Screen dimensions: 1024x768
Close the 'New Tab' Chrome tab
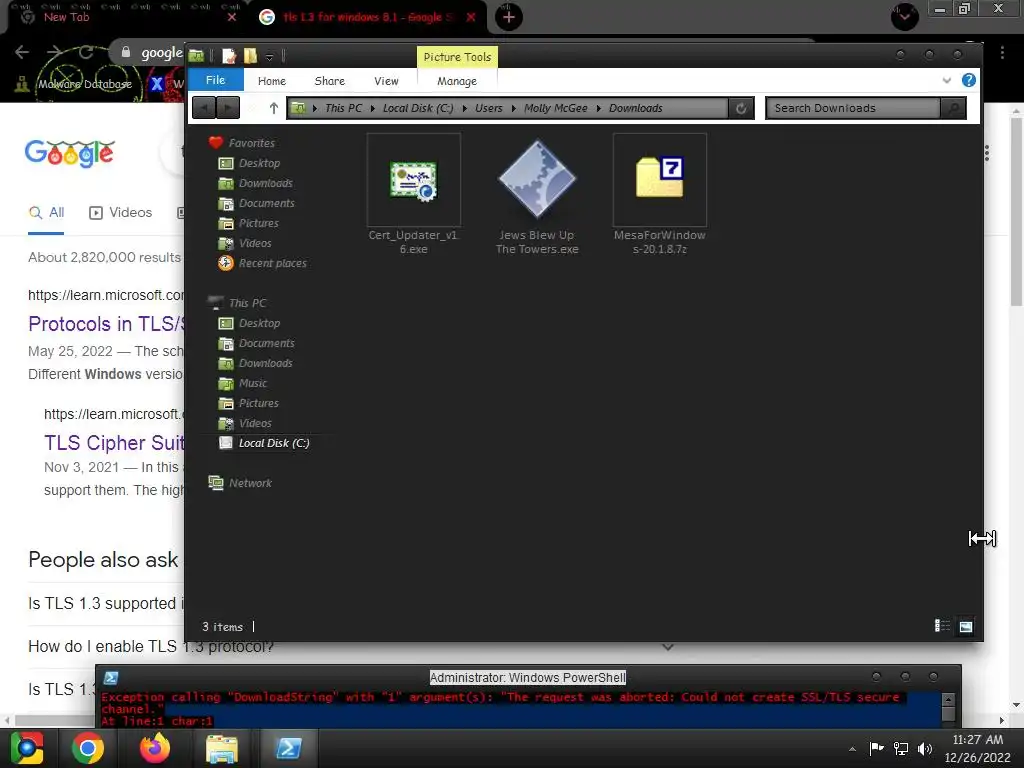point(231,18)
